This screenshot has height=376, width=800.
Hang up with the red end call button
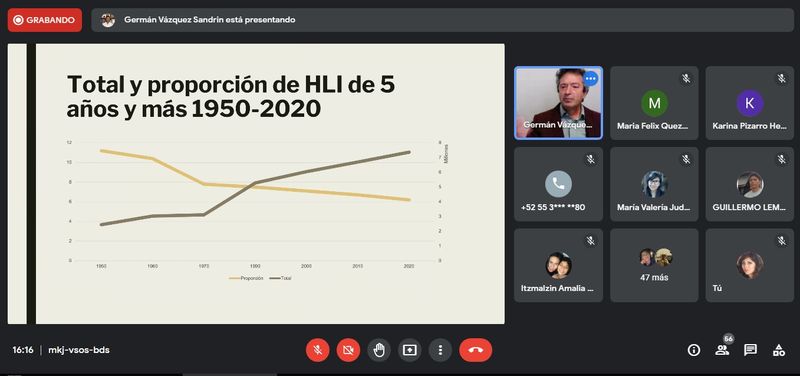pos(476,350)
